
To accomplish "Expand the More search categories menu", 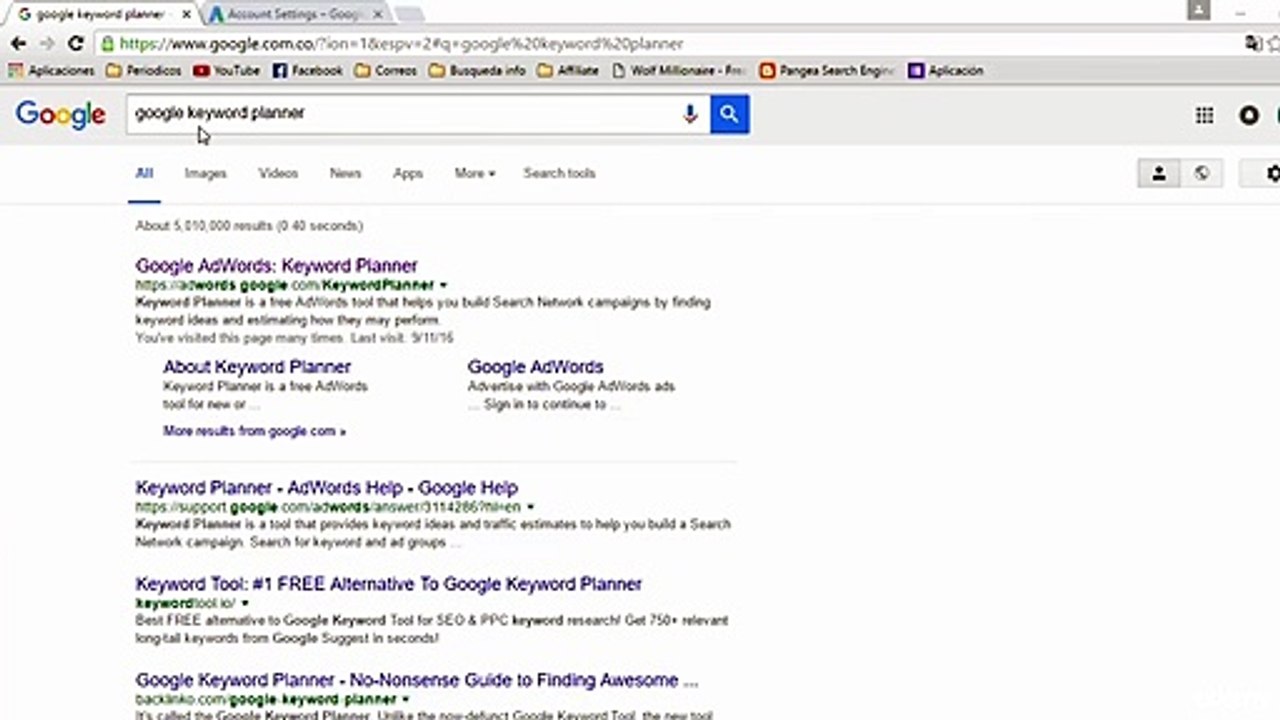I will click(474, 173).
